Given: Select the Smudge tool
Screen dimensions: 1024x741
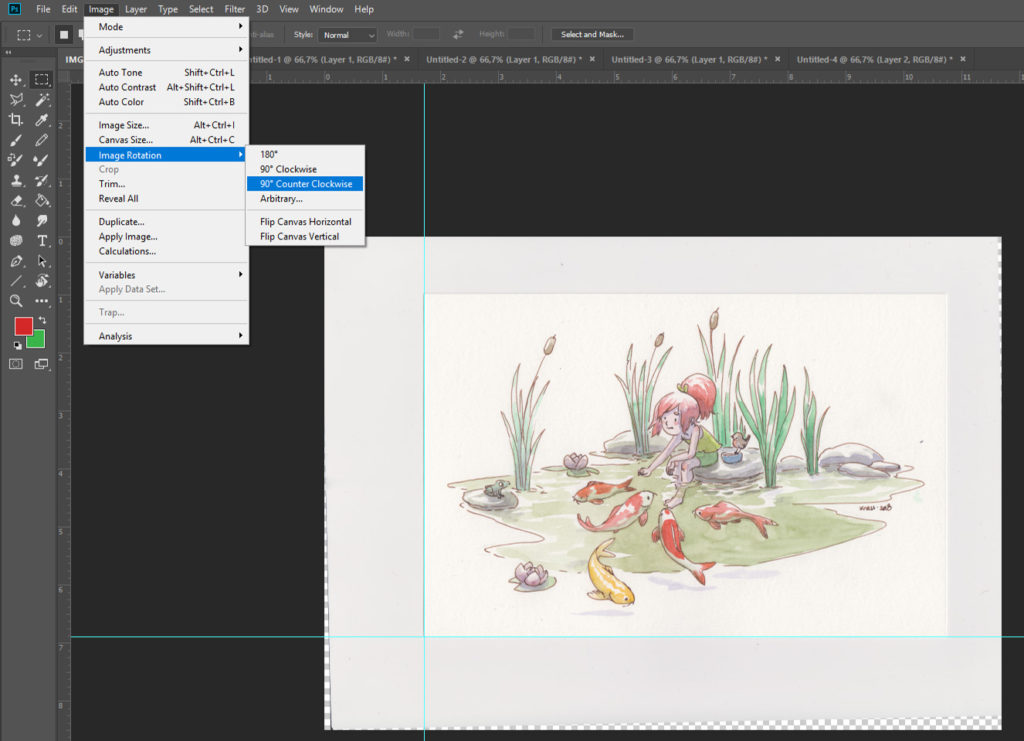Looking at the screenshot, I should [x=42, y=221].
